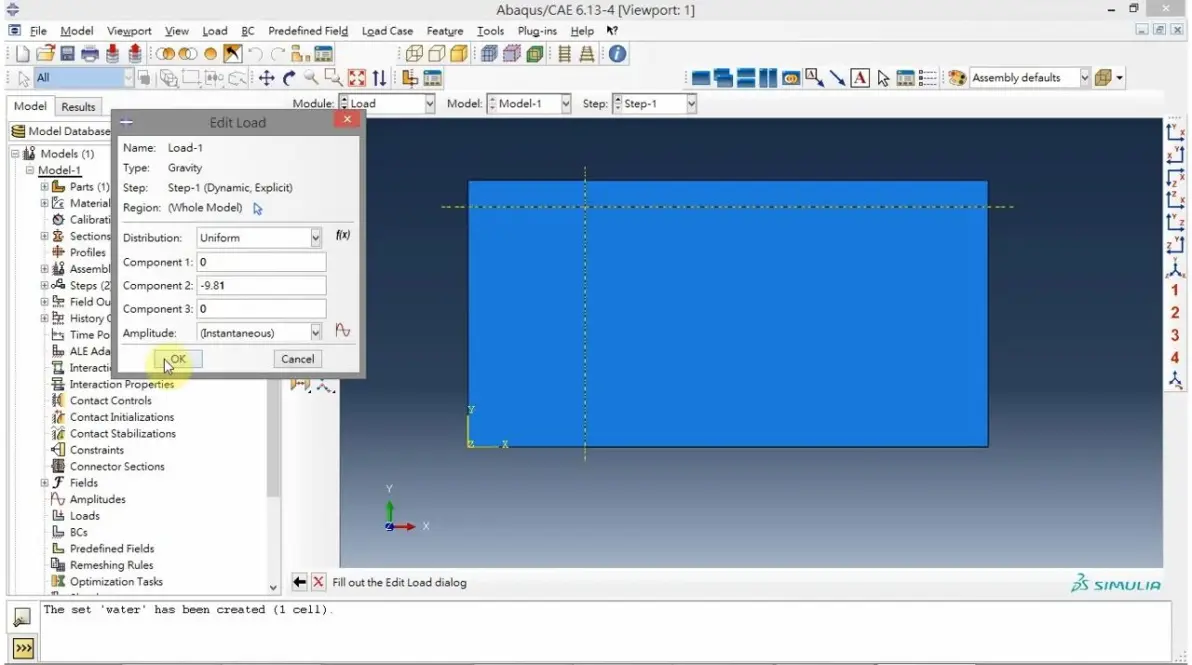Open the Step-1 step dropdown
The image size is (1192, 665).
click(x=691, y=103)
